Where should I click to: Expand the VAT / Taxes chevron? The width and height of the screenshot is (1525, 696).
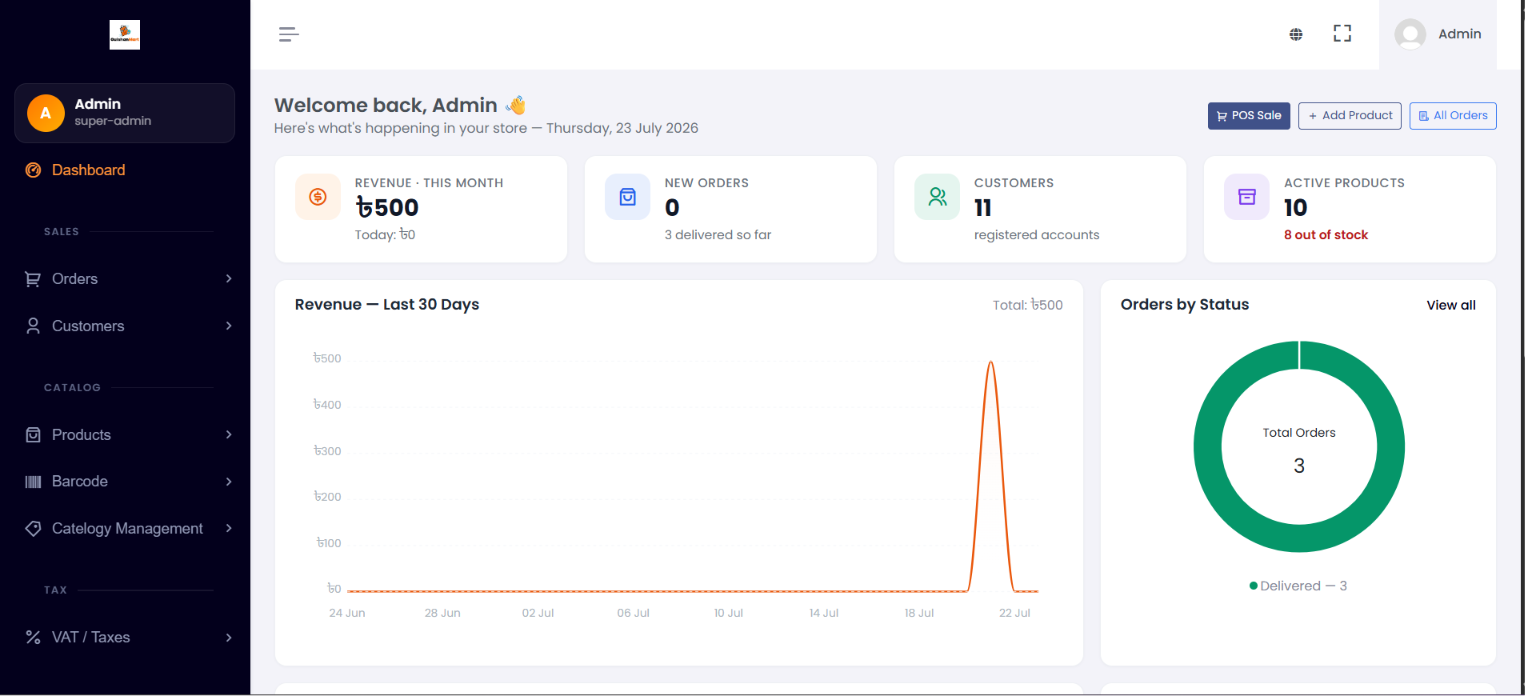[229, 637]
